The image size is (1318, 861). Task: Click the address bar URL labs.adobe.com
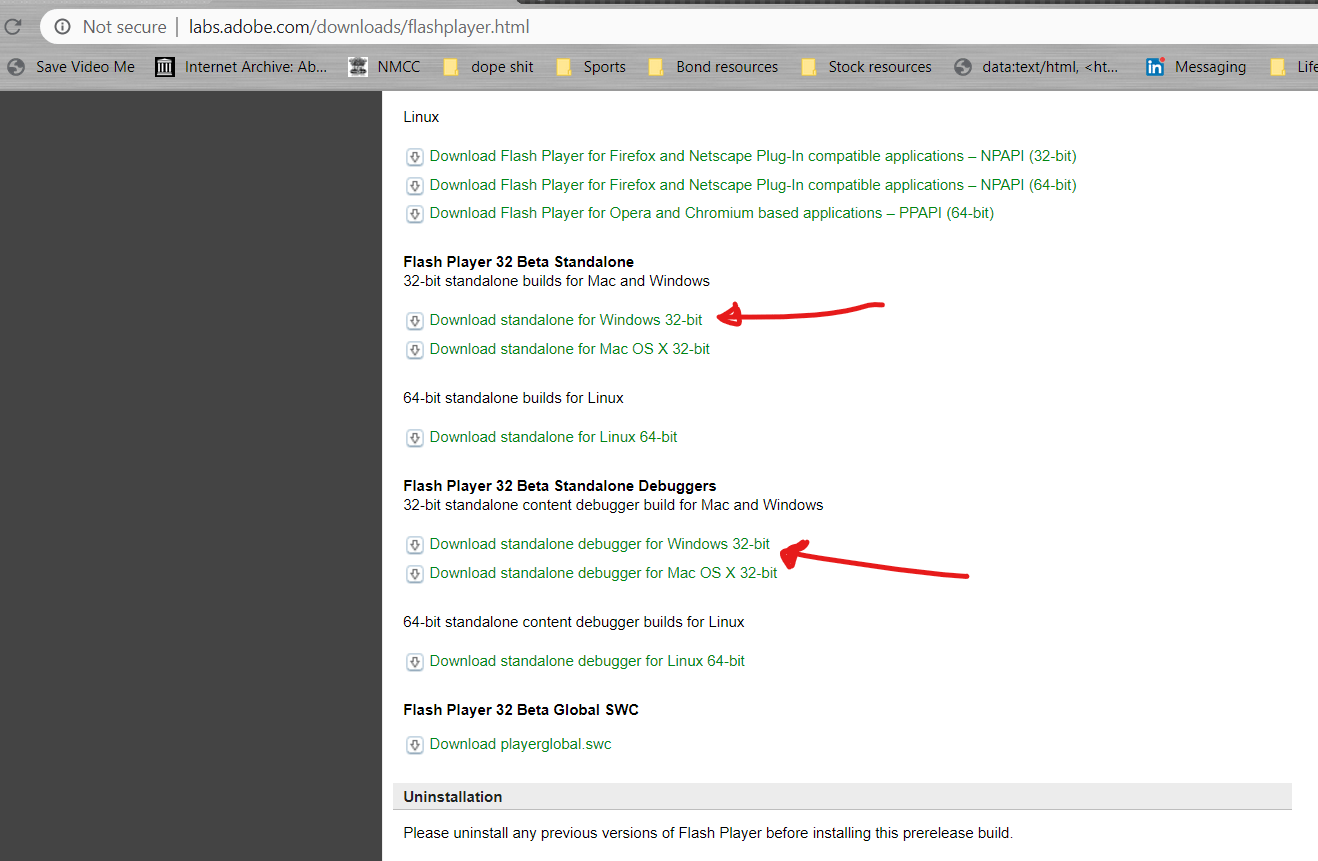[x=359, y=27]
